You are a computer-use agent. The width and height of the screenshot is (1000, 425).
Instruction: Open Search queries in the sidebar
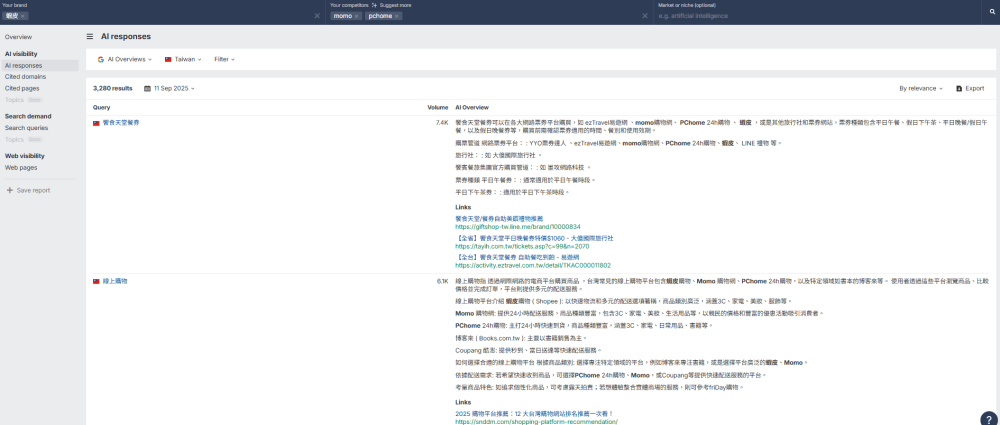pos(26,128)
